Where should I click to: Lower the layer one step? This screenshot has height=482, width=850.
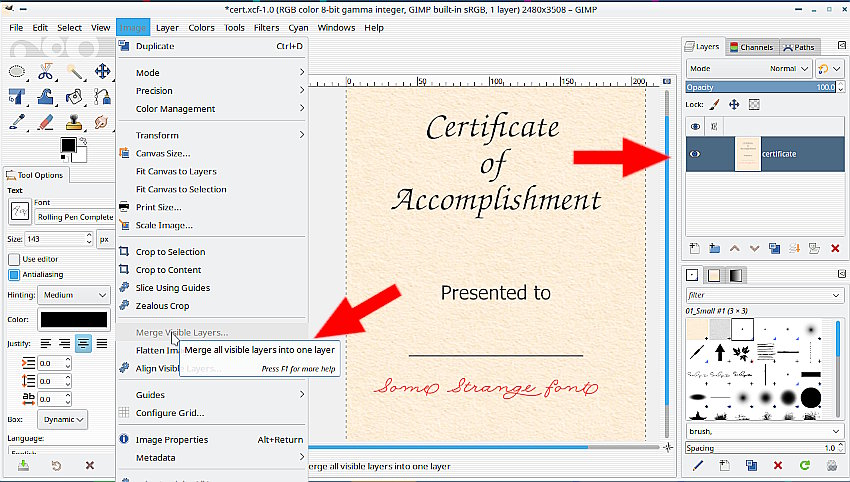point(755,248)
